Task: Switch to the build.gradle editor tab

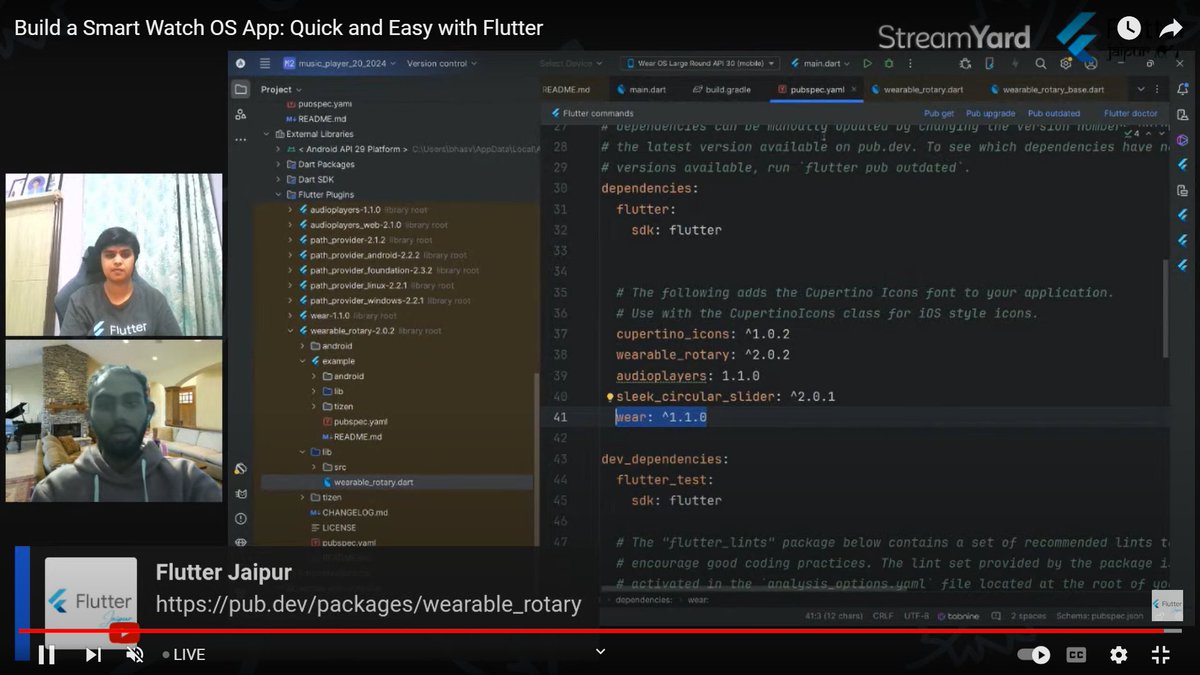Action: coord(721,89)
